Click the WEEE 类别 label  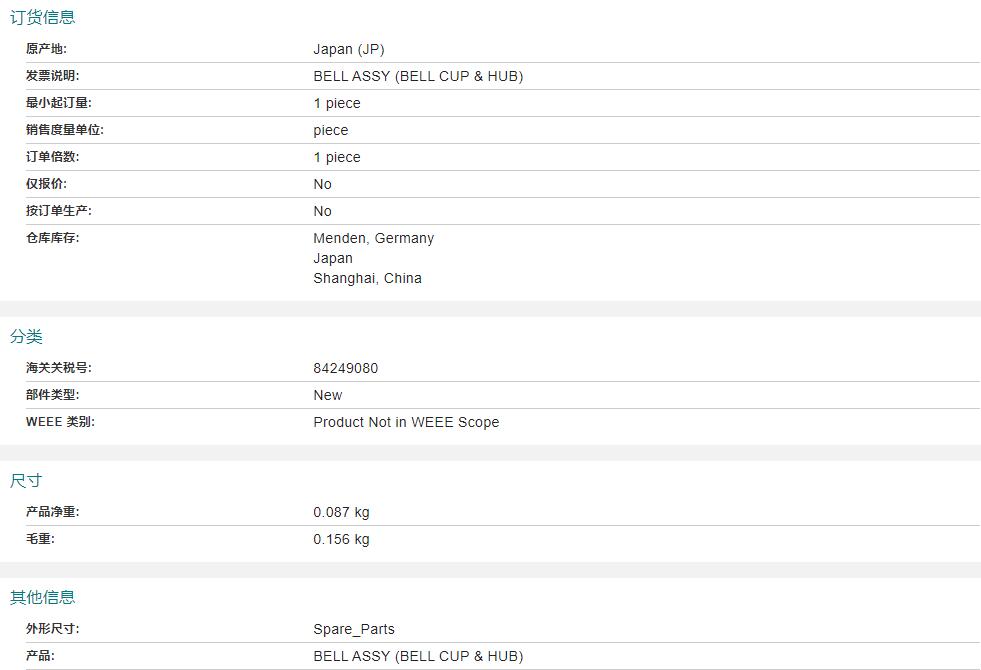click(60, 422)
